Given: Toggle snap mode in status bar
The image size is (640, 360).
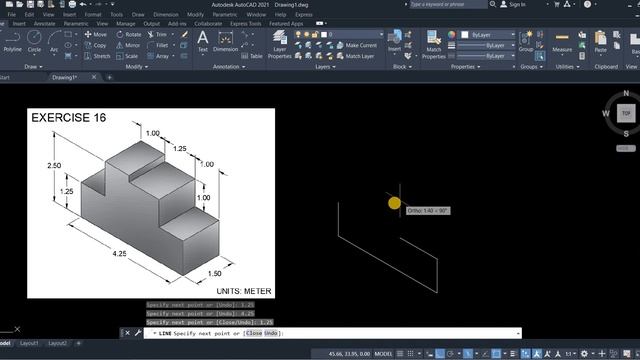Looking at the screenshot, I should [x=410, y=354].
